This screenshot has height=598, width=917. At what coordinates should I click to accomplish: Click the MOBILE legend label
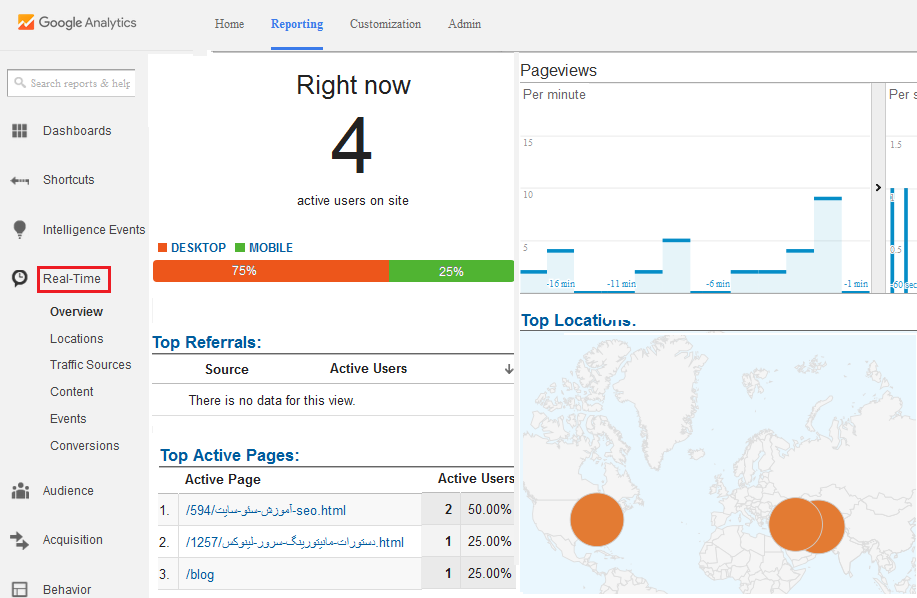[x=271, y=248]
